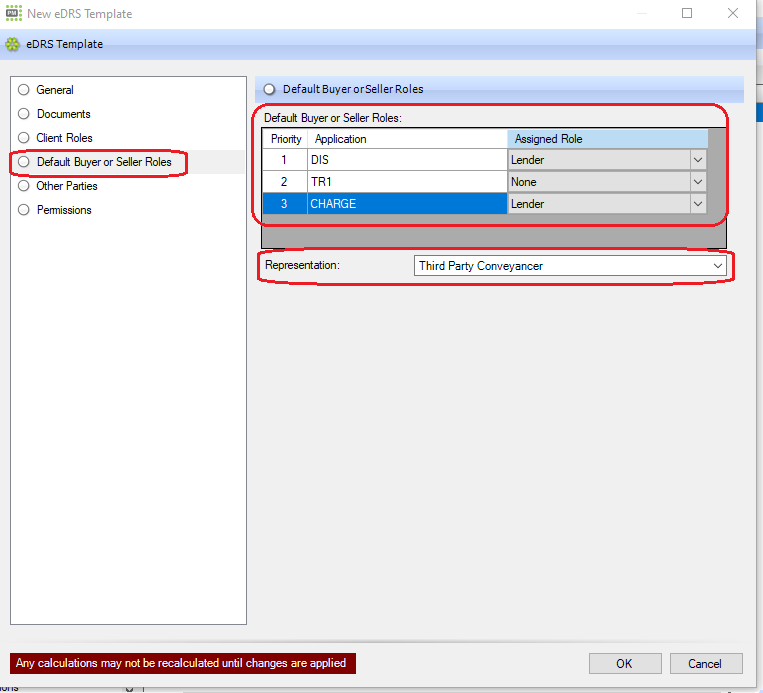Open the Assigned Role dropdown for TR1
Image resolution: width=763 pixels, height=693 pixels.
pyautogui.click(x=698, y=182)
